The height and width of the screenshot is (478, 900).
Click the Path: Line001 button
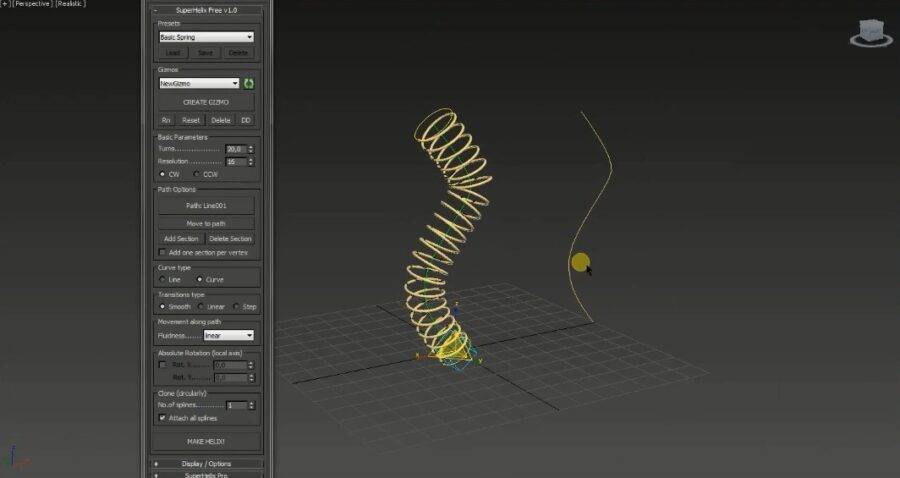pyautogui.click(x=206, y=205)
